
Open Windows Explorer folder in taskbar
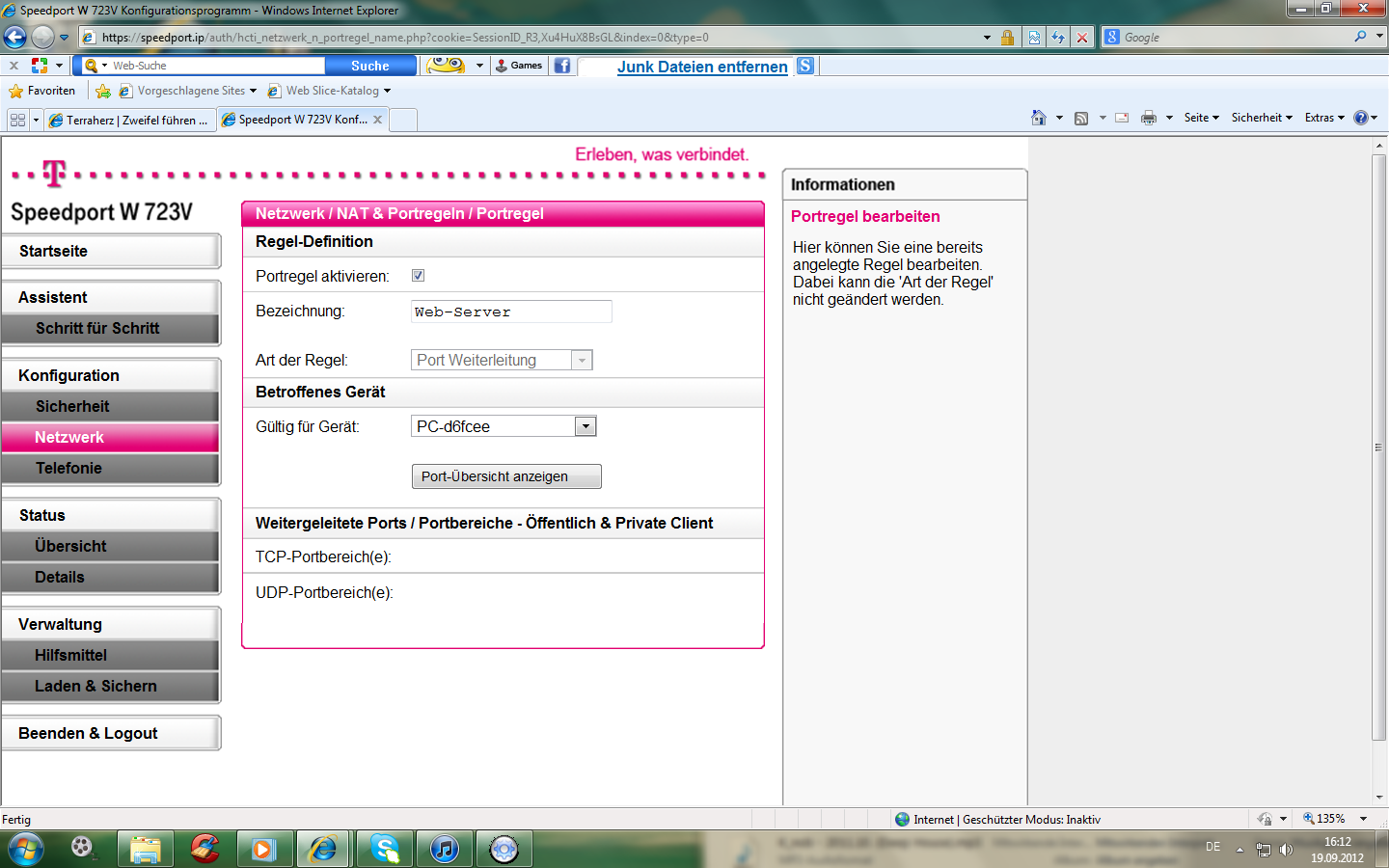(146, 849)
